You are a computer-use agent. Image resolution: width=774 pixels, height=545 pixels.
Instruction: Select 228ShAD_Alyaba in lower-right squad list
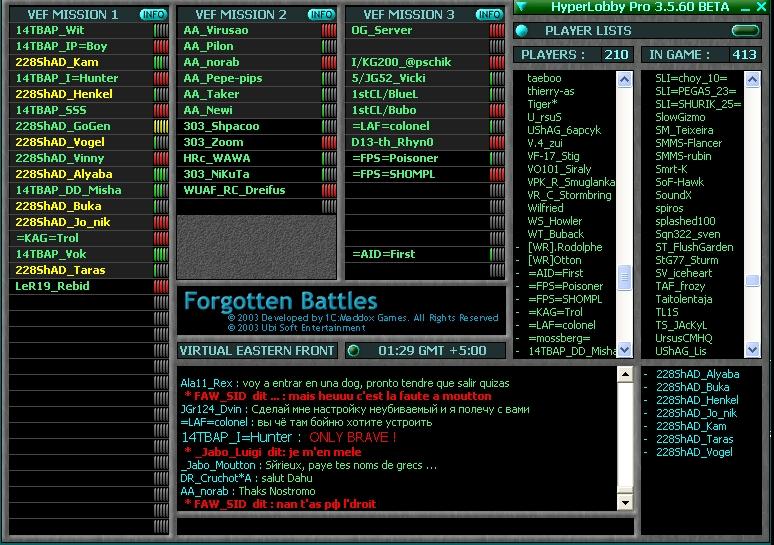pyautogui.click(x=697, y=374)
